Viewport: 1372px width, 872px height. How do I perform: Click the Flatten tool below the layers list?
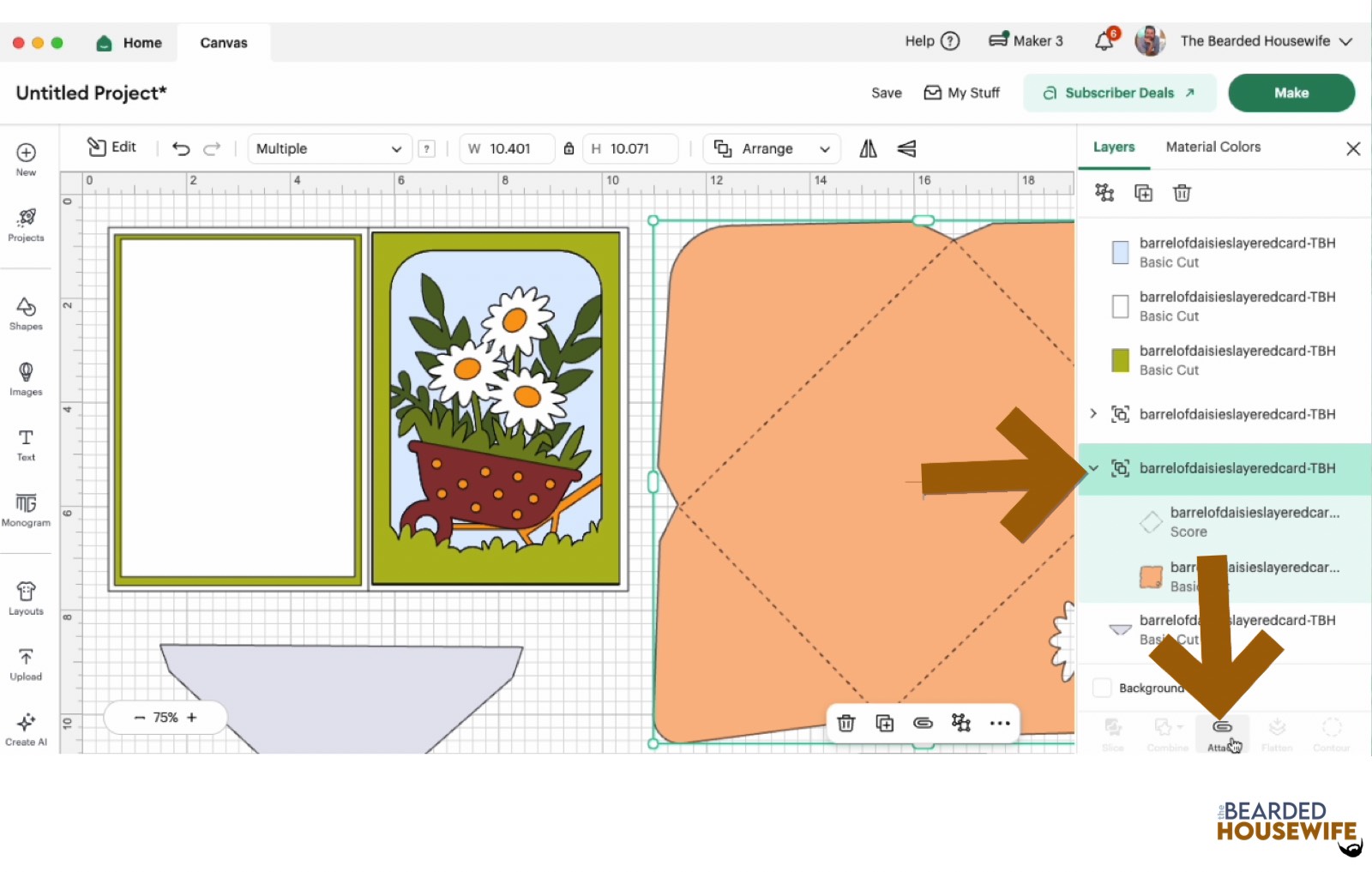1277,734
